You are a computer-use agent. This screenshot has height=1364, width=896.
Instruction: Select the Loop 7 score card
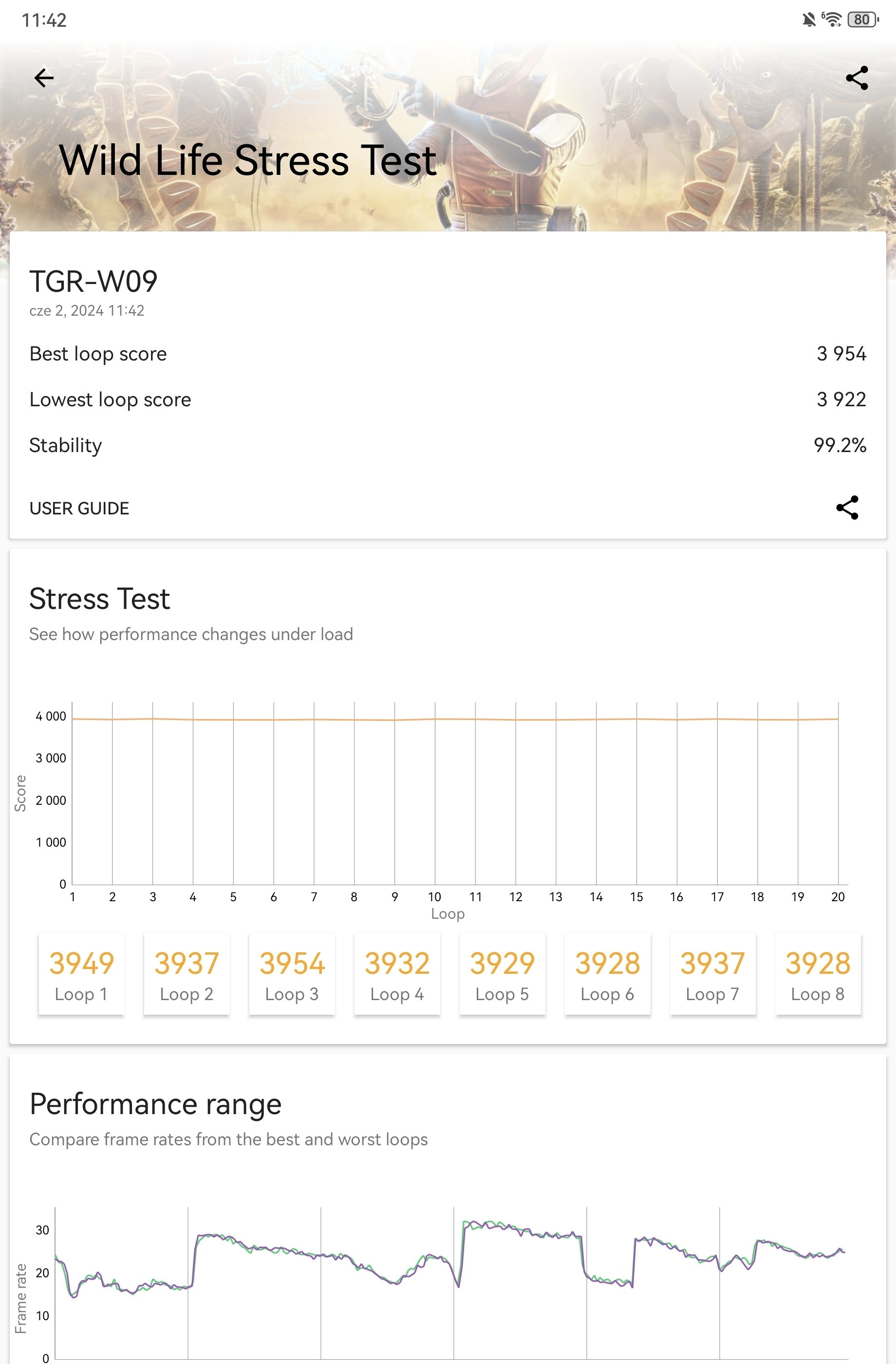click(x=713, y=974)
